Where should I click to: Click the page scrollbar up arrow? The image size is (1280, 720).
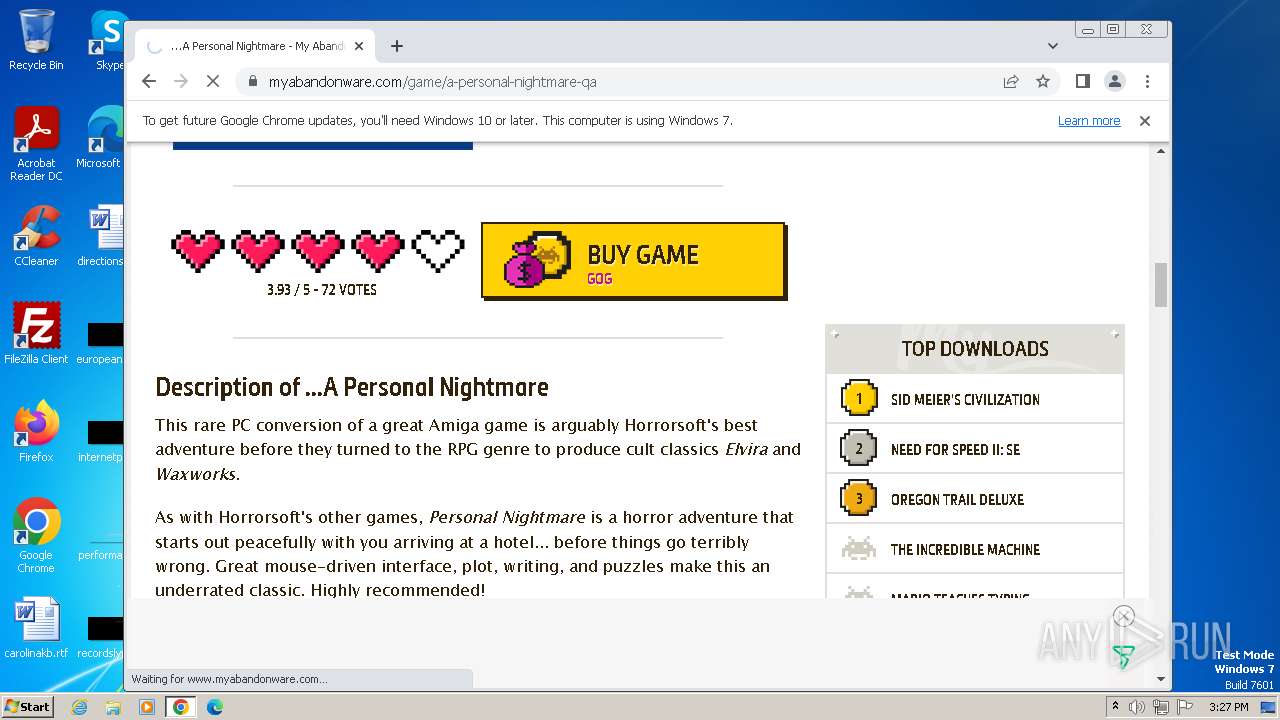coord(1161,152)
